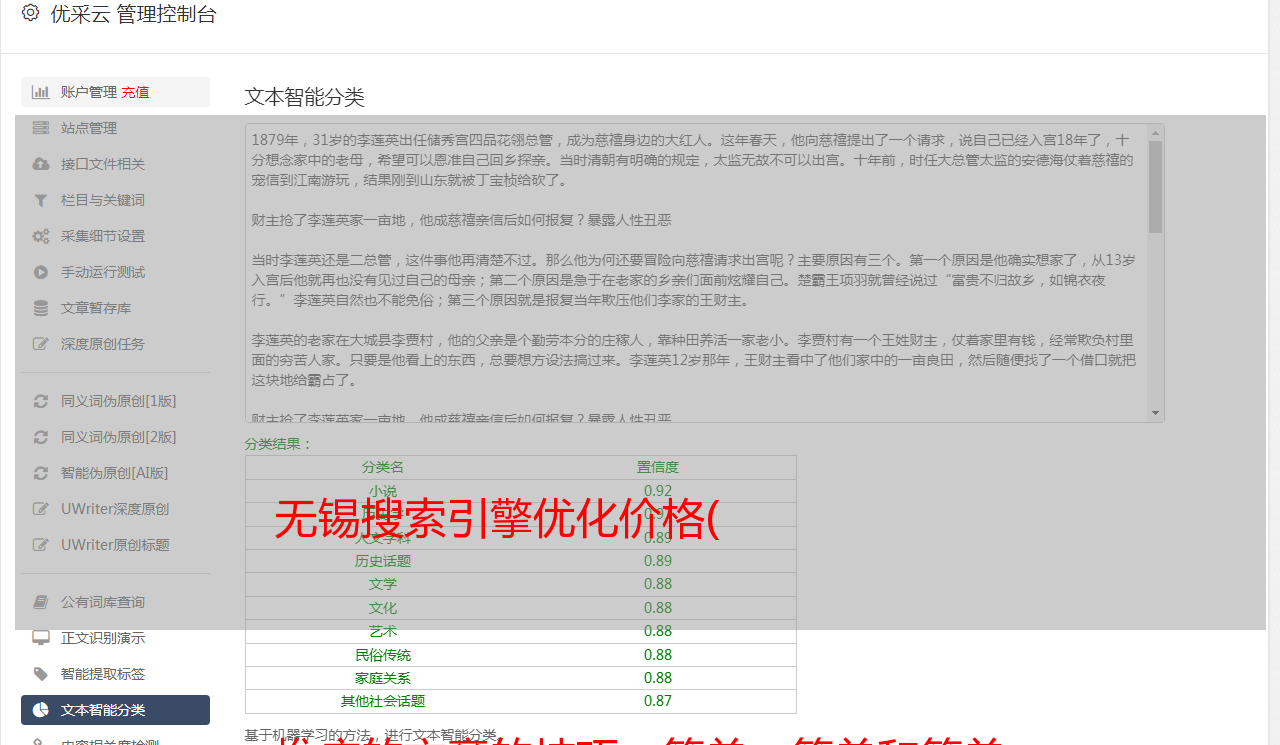
Task: Click the 文本智能分类 page heading
Action: (x=305, y=97)
